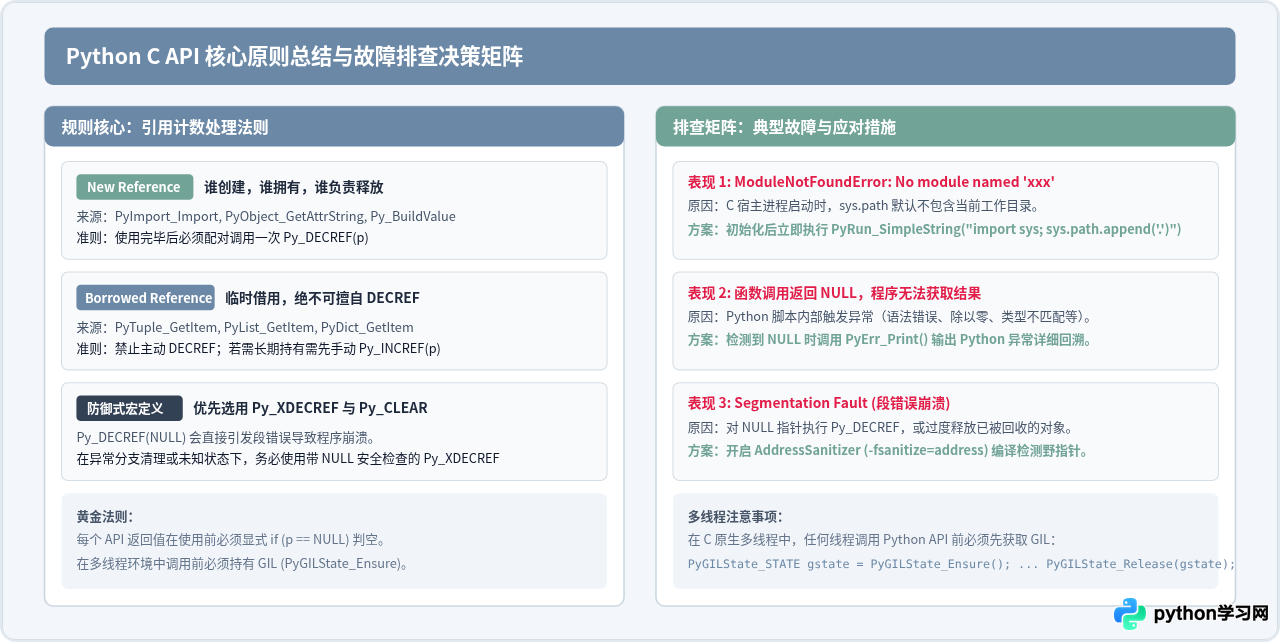
Task: Click the line mentioning '持有 GIL (PyGILState_Ensure)'
Action: tap(243, 563)
